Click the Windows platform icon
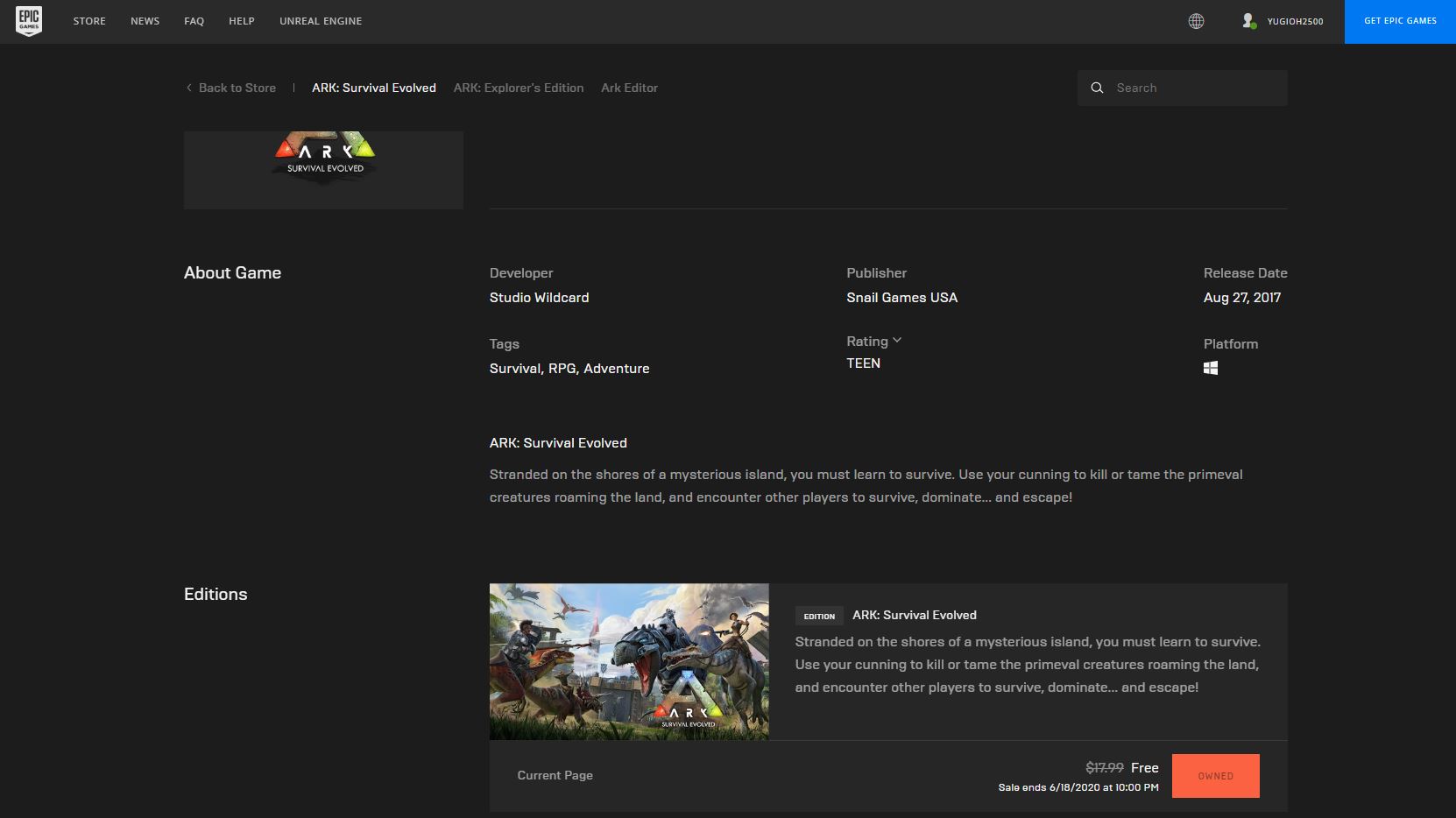Screen dimensions: 1456x818 [1211, 368]
